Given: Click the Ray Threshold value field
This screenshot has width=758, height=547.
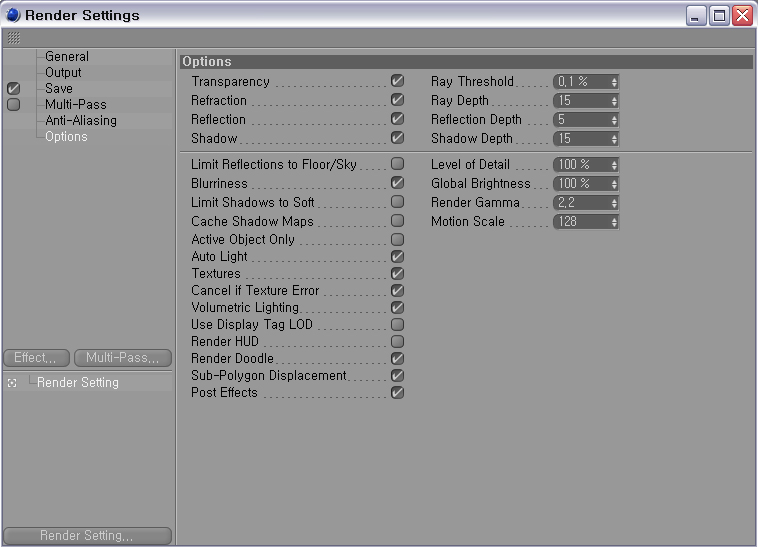Looking at the screenshot, I should point(582,82).
